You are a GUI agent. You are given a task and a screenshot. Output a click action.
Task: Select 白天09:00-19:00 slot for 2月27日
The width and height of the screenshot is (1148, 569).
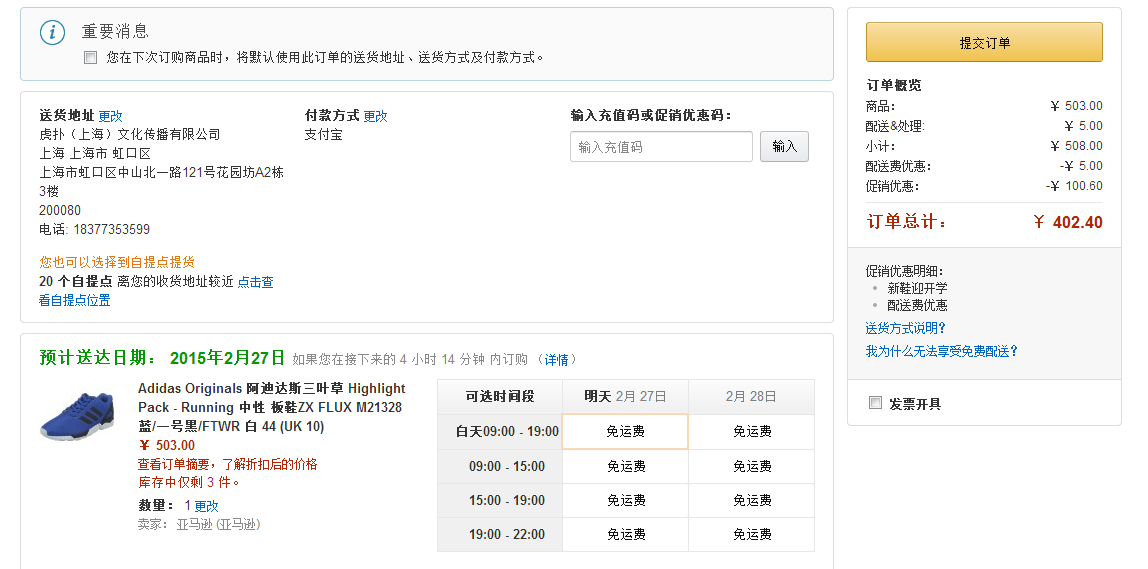(x=625, y=431)
